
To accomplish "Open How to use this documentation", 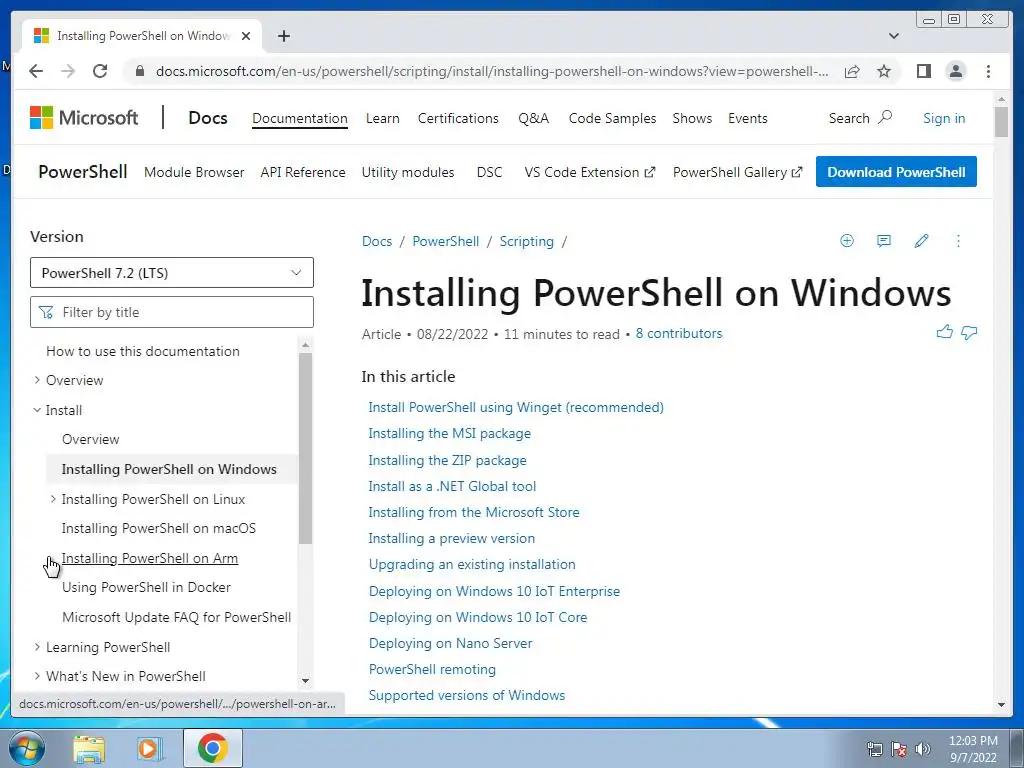I will [x=142, y=351].
